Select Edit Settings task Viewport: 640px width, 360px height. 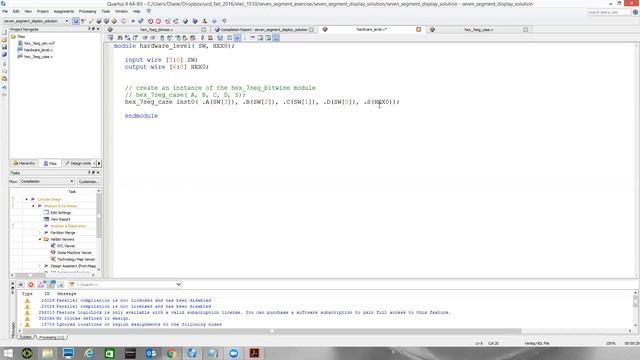(x=57, y=213)
